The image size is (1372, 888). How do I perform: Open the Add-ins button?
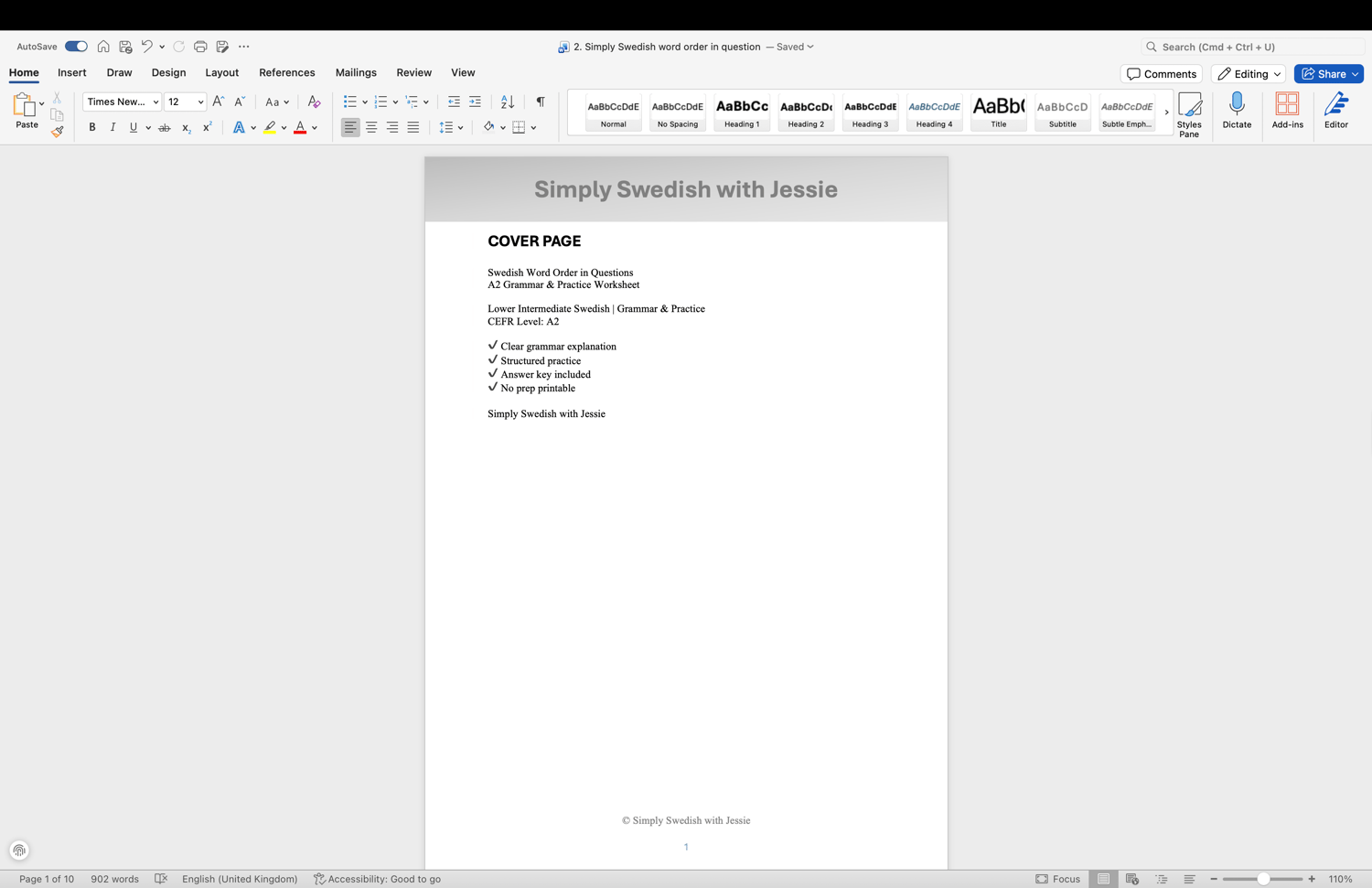click(x=1288, y=111)
